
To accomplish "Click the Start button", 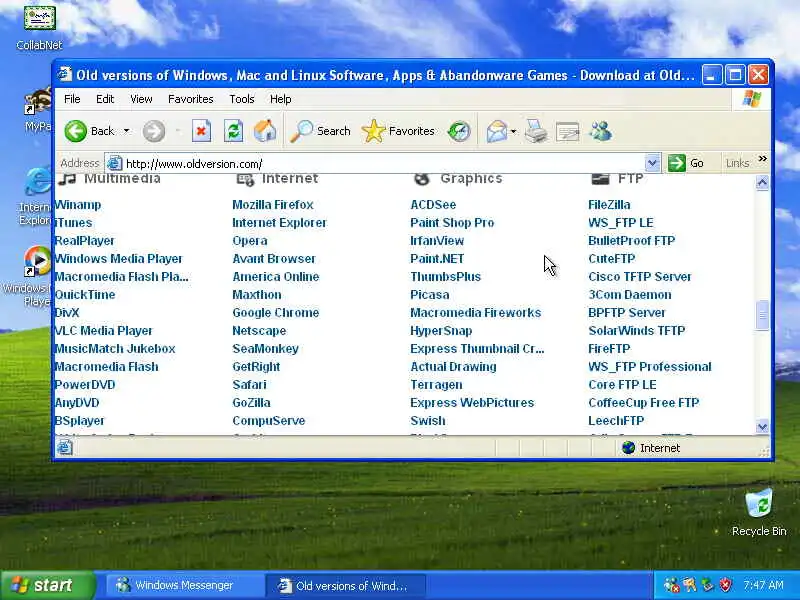I will point(48,585).
